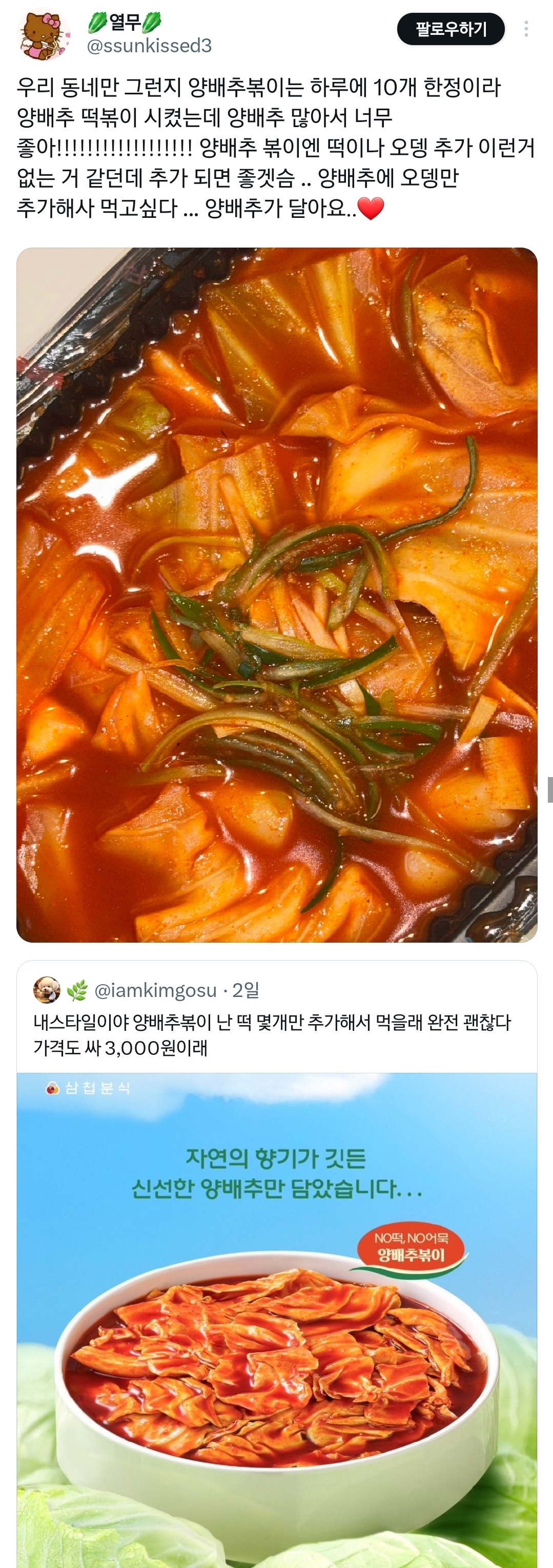Click the 2일 timestamp on quoted tweet
Viewport: 553px width, 1568px height.
(x=246, y=990)
